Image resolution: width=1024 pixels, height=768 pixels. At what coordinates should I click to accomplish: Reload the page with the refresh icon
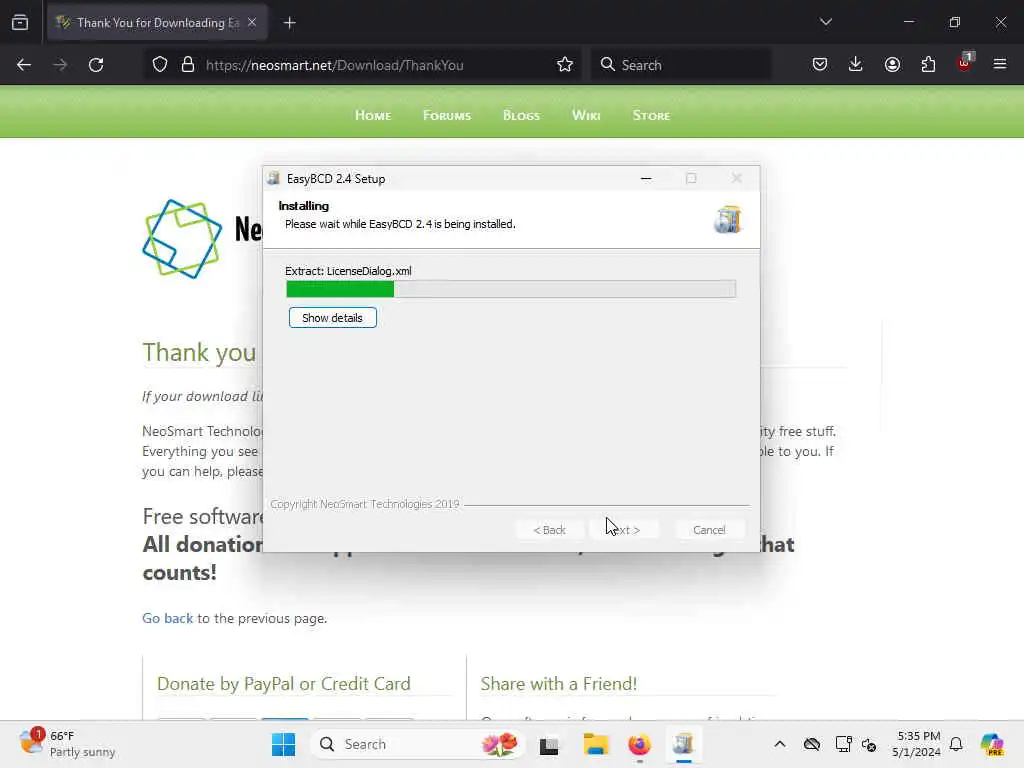pos(96,65)
